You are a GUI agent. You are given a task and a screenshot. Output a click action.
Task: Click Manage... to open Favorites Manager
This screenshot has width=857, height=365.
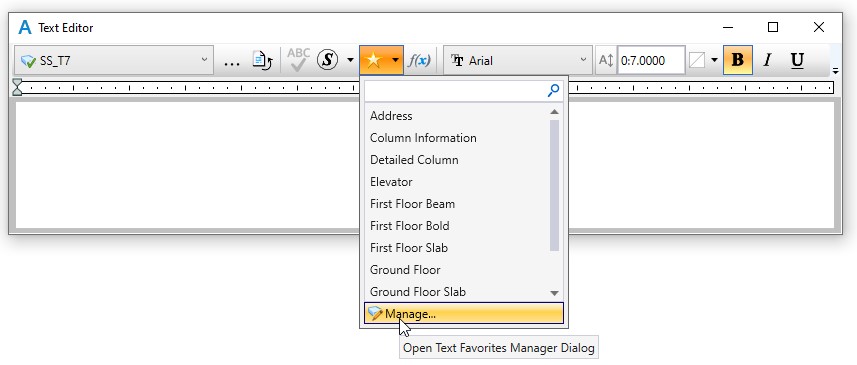point(463,314)
